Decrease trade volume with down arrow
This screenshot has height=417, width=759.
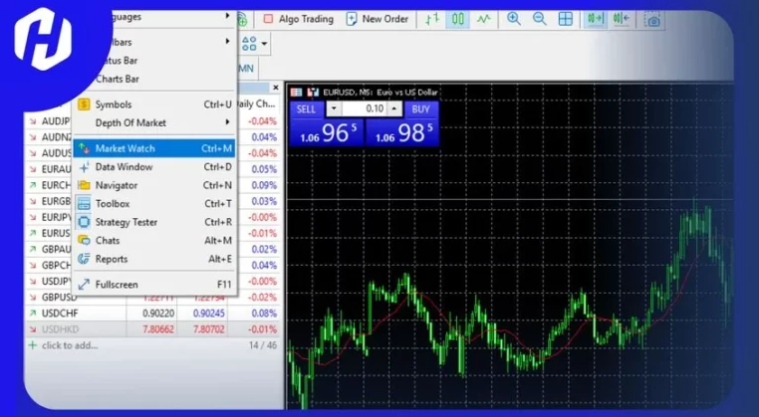pos(334,109)
